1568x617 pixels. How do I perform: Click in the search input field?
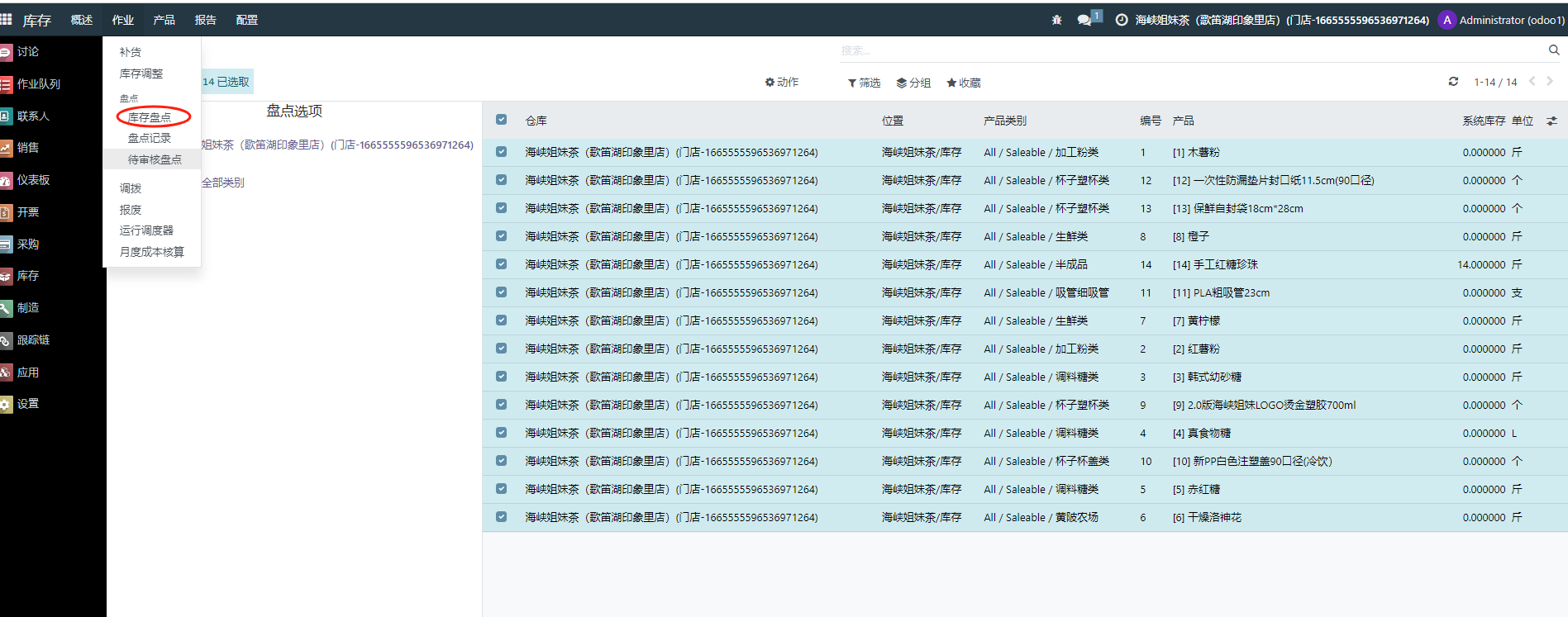1190,50
